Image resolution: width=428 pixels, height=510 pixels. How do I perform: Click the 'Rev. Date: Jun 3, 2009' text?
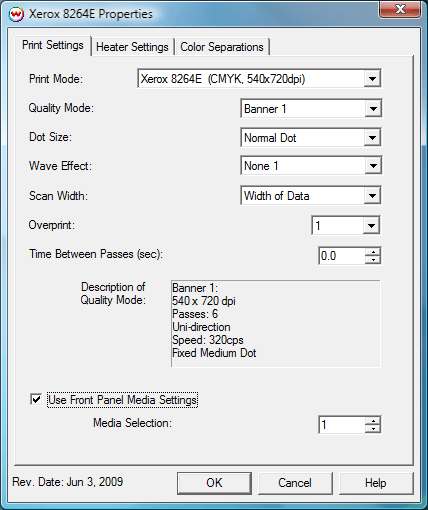click(x=68, y=482)
